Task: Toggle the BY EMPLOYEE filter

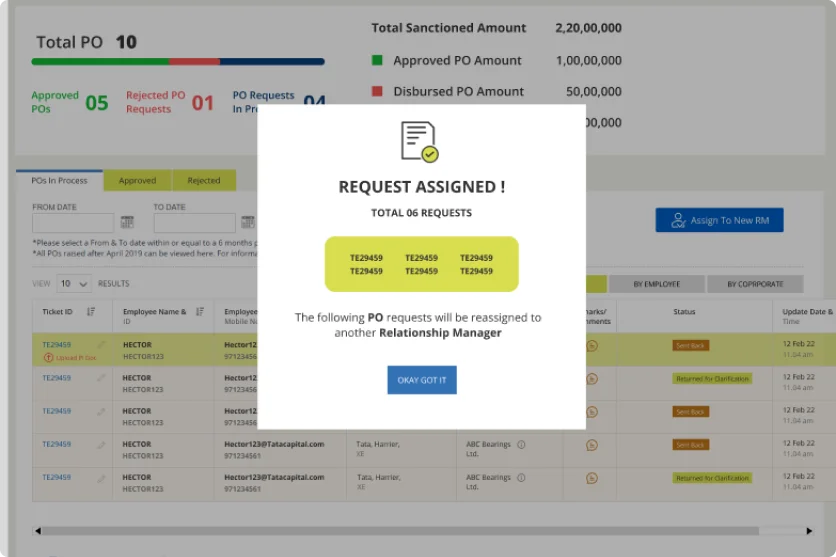Action: (656, 284)
